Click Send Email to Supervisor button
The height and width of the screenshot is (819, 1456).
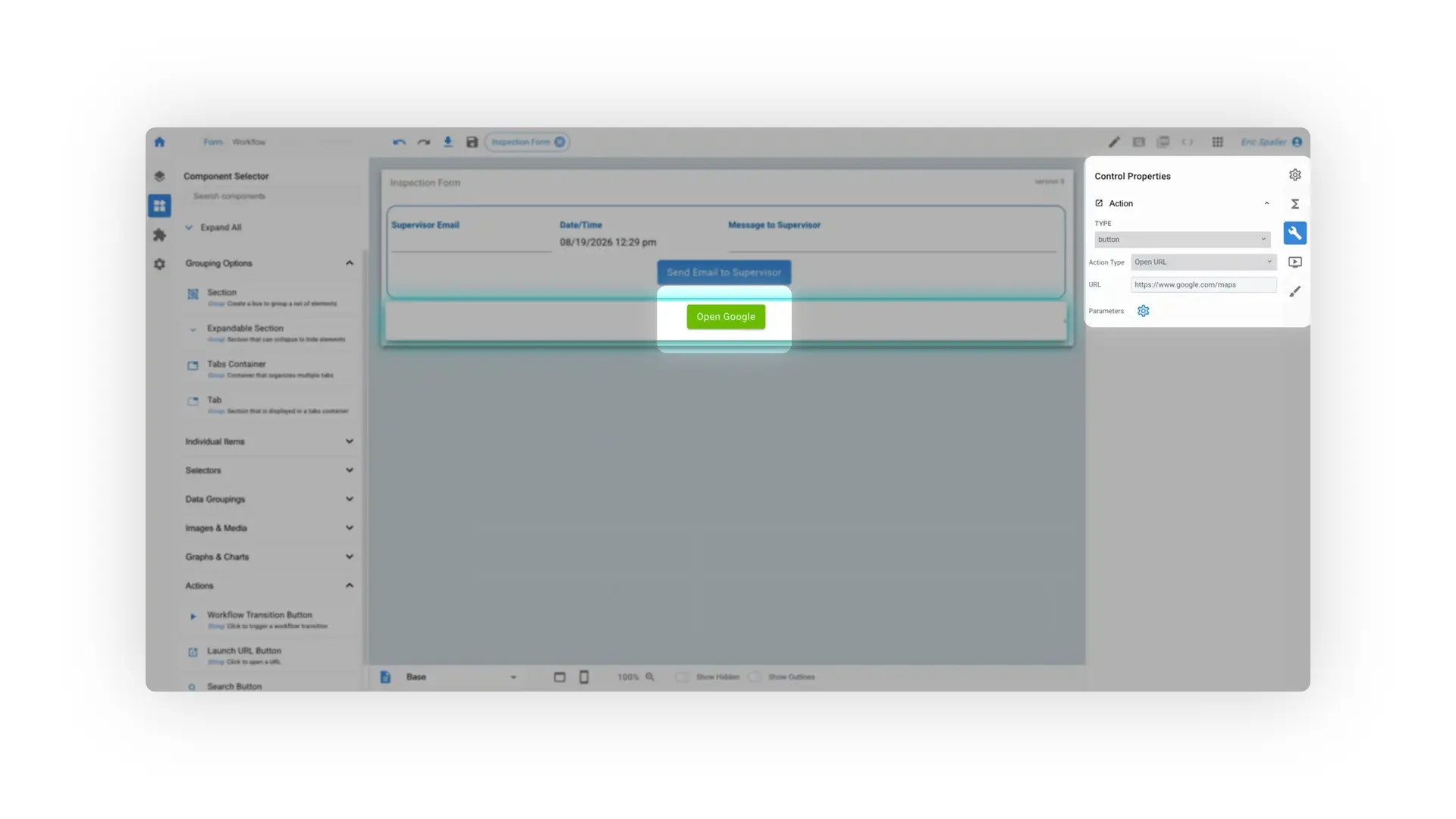pos(724,272)
